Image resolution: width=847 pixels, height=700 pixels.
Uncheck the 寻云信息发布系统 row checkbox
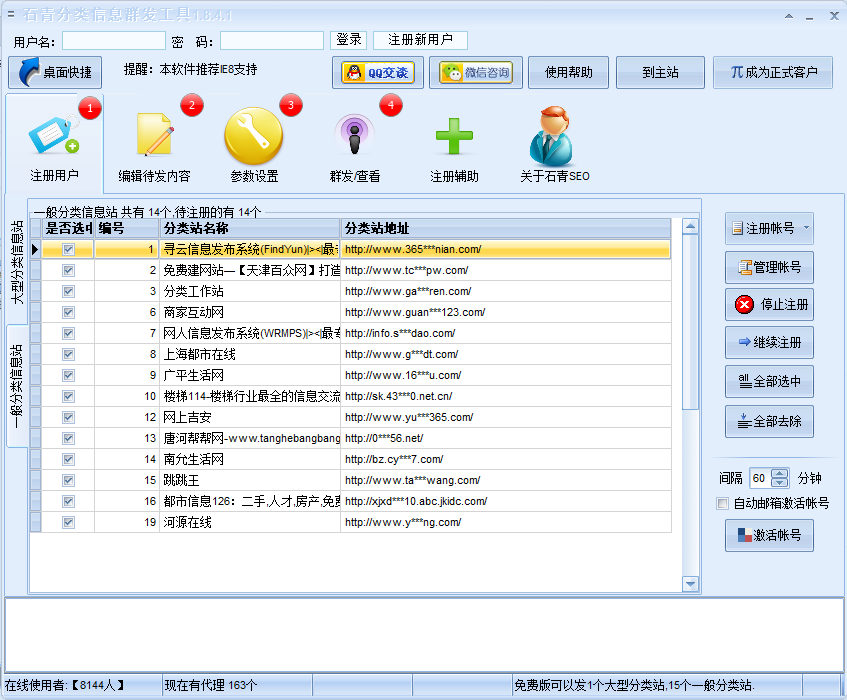pyautogui.click(x=67, y=248)
